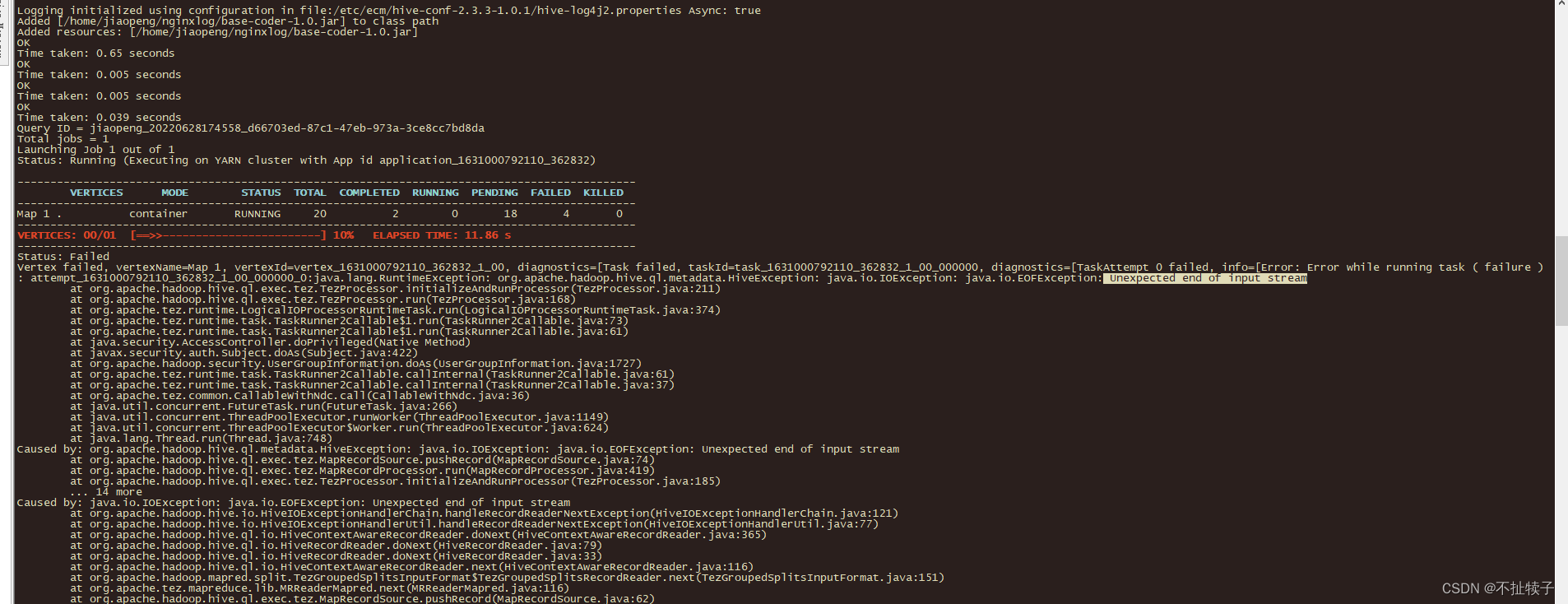Click the 'MRReaderMapred.java:116' stack line
The height and width of the screenshot is (604, 1568).
click(319, 588)
